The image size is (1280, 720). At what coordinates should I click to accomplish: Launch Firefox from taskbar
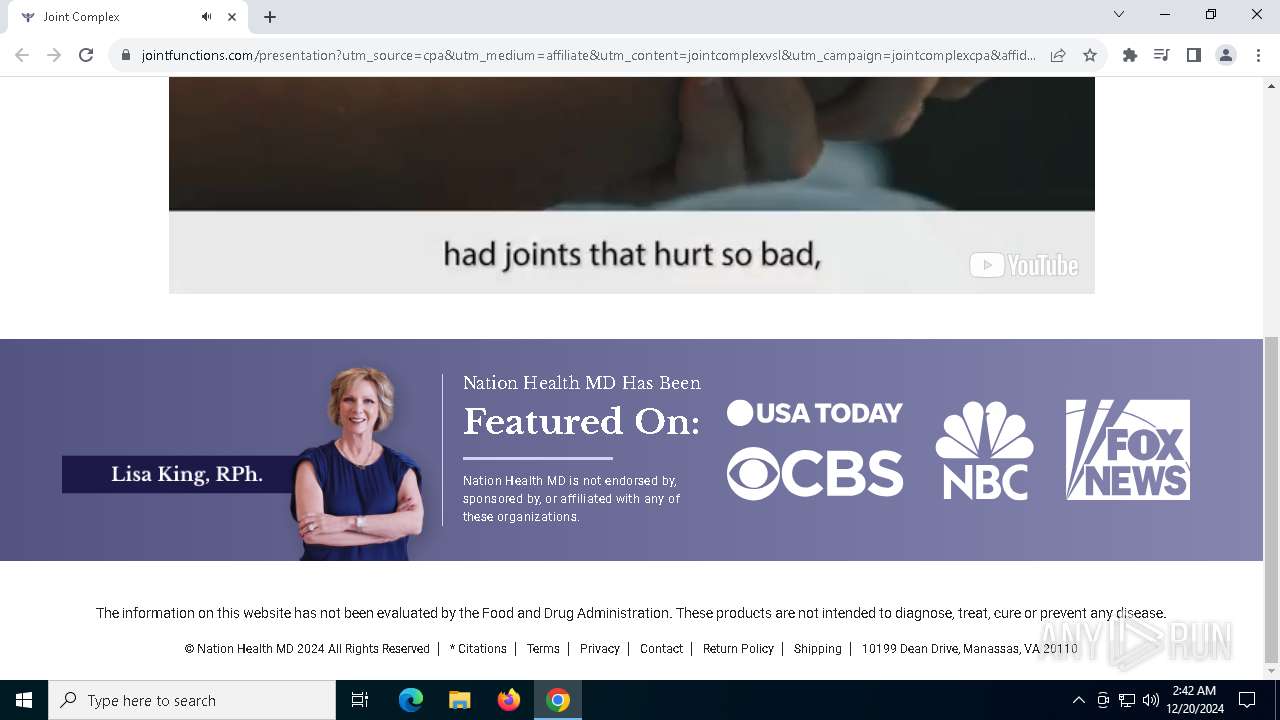point(509,700)
